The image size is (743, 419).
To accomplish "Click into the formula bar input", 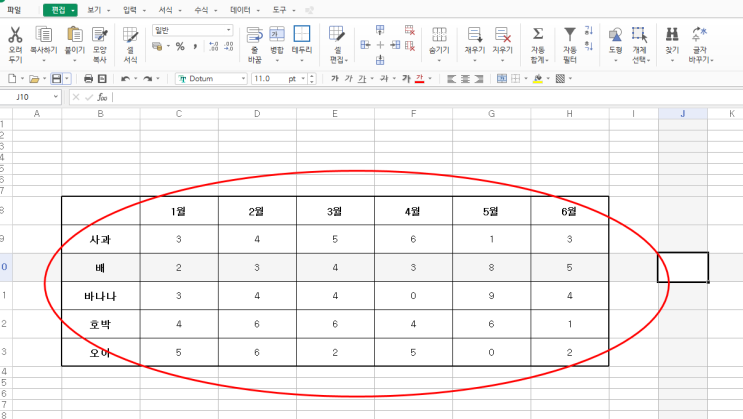I will (x=426, y=97).
